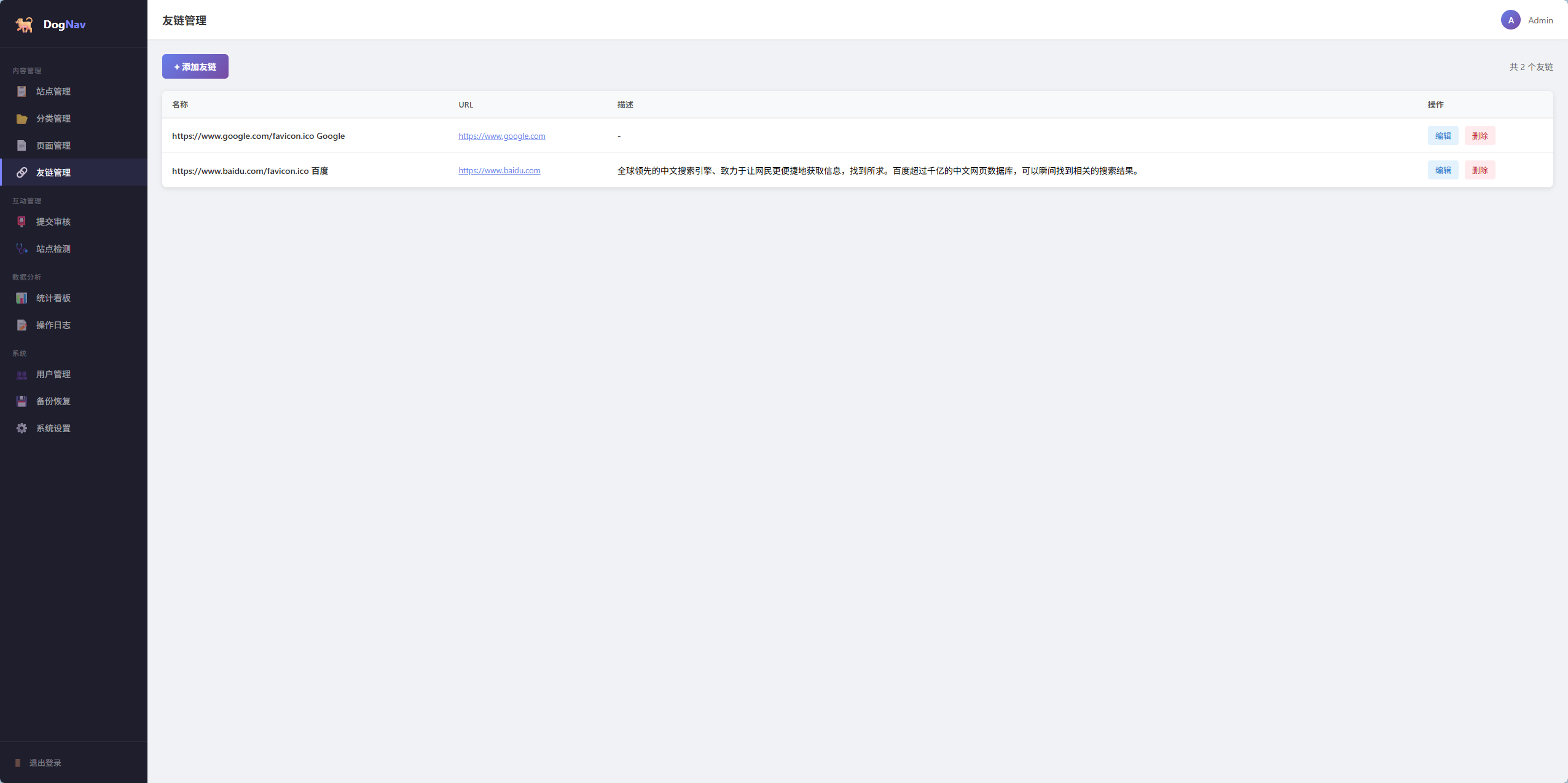
Task: Click the 操作日志 log icon
Action: tap(22, 325)
